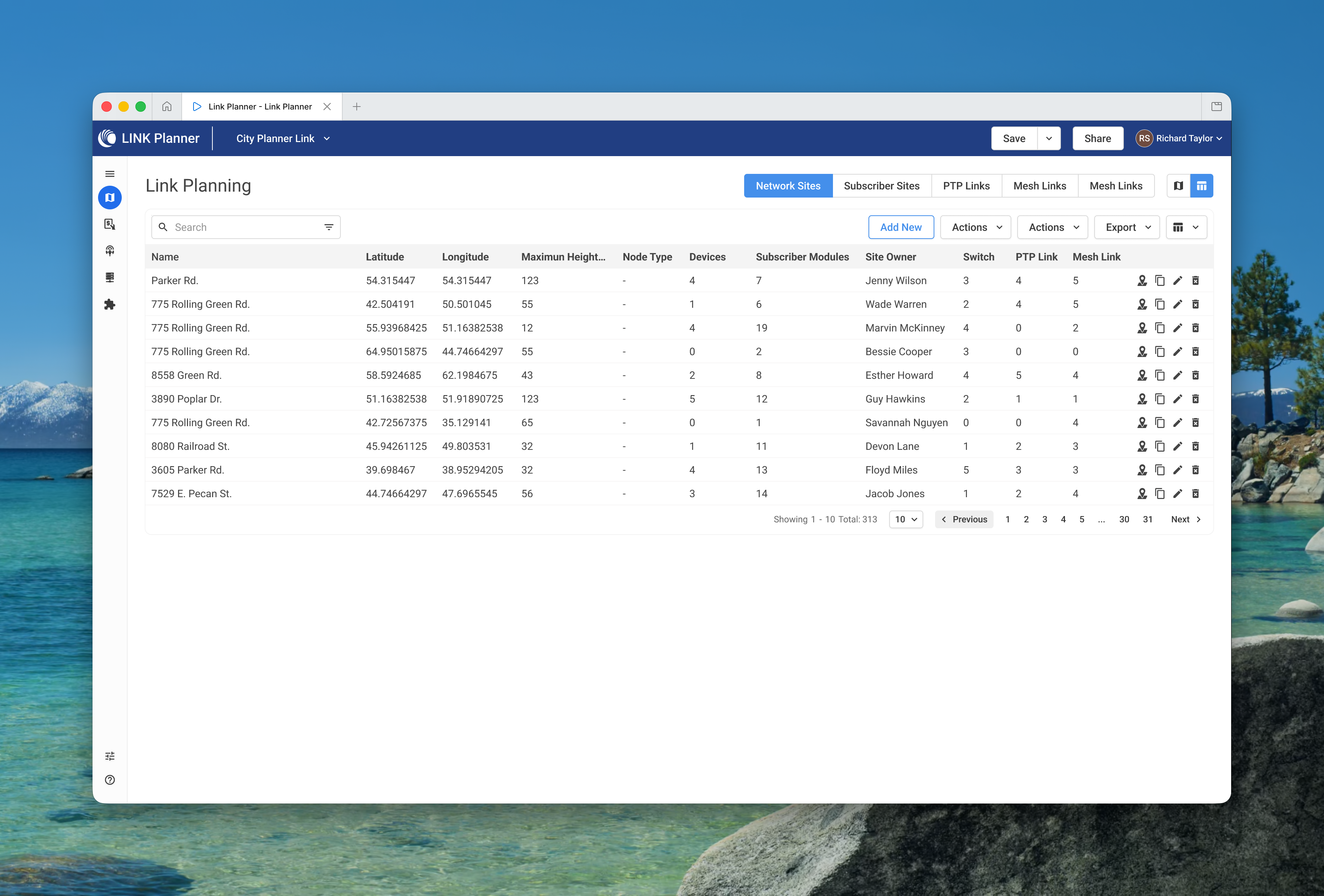
Task: Go to page 31
Action: tap(1147, 519)
